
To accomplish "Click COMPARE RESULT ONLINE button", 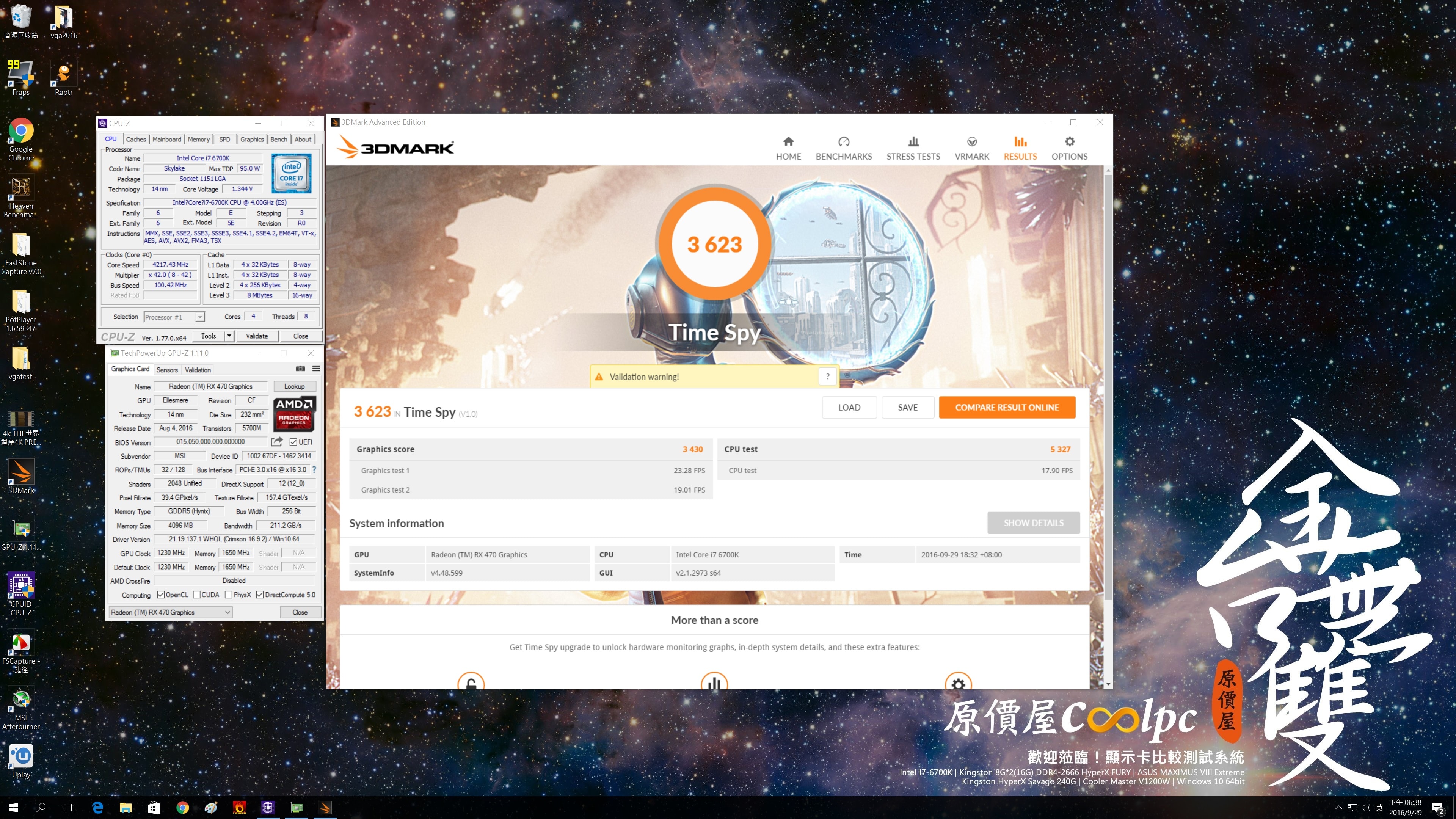I will click(1007, 407).
